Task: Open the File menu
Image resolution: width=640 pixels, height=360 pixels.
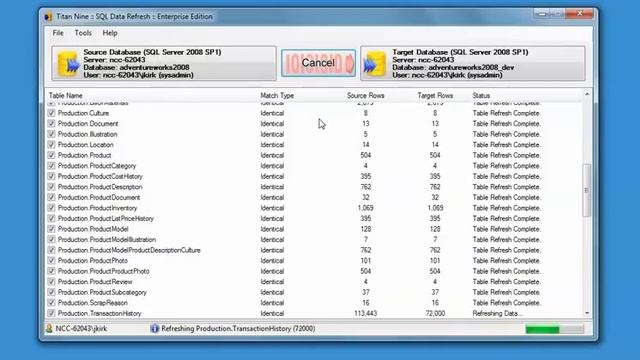Action: [x=58, y=33]
